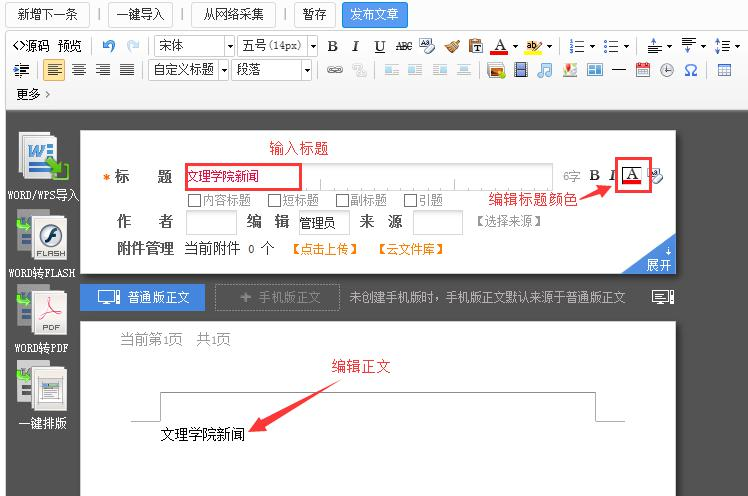The width and height of the screenshot is (748, 496).
Task: Click the 点击上传 attachment upload link
Action: (x=322, y=249)
